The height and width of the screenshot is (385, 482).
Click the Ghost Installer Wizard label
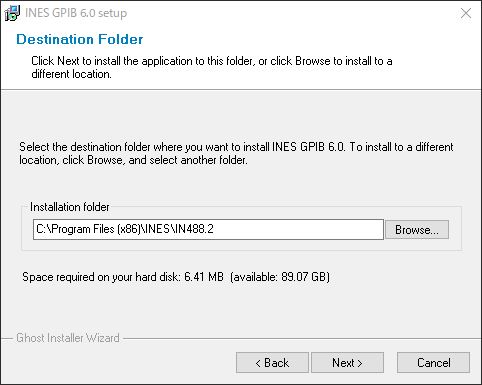(68, 338)
